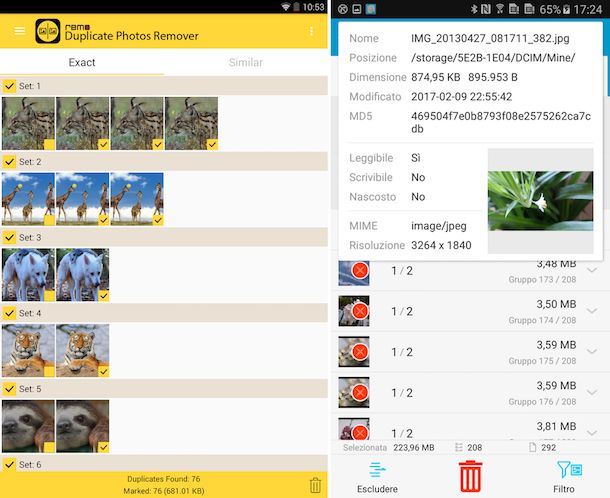Tap the image notification icon in the status bar

pyautogui.click(x=357, y=9)
